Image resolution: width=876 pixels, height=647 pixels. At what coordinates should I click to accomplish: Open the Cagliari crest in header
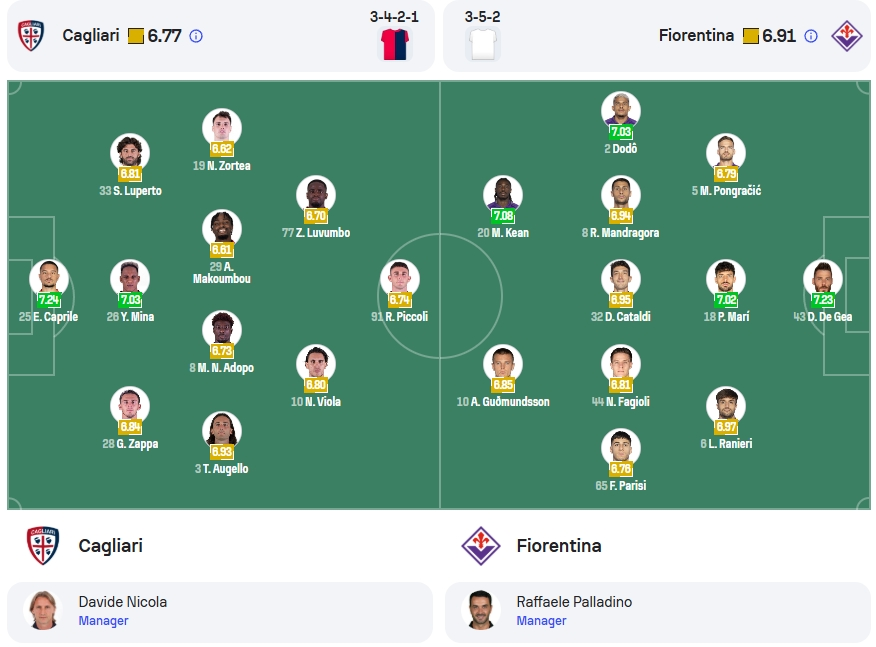point(31,36)
